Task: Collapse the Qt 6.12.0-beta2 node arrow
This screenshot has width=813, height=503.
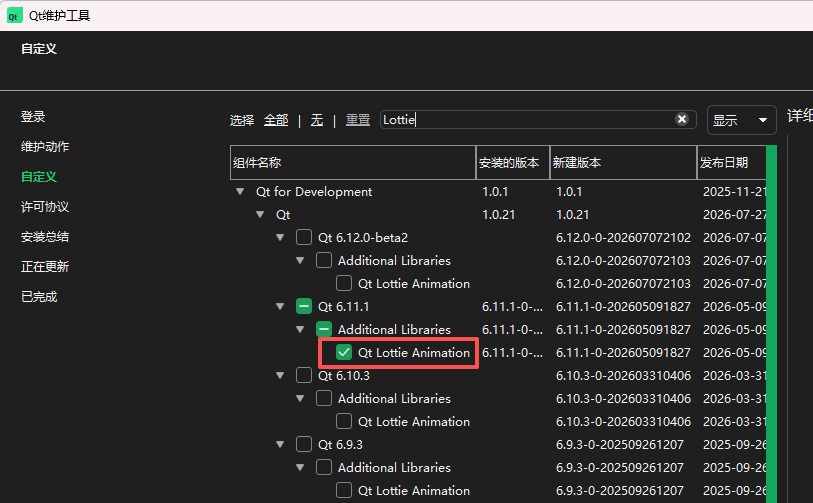Action: click(x=281, y=237)
